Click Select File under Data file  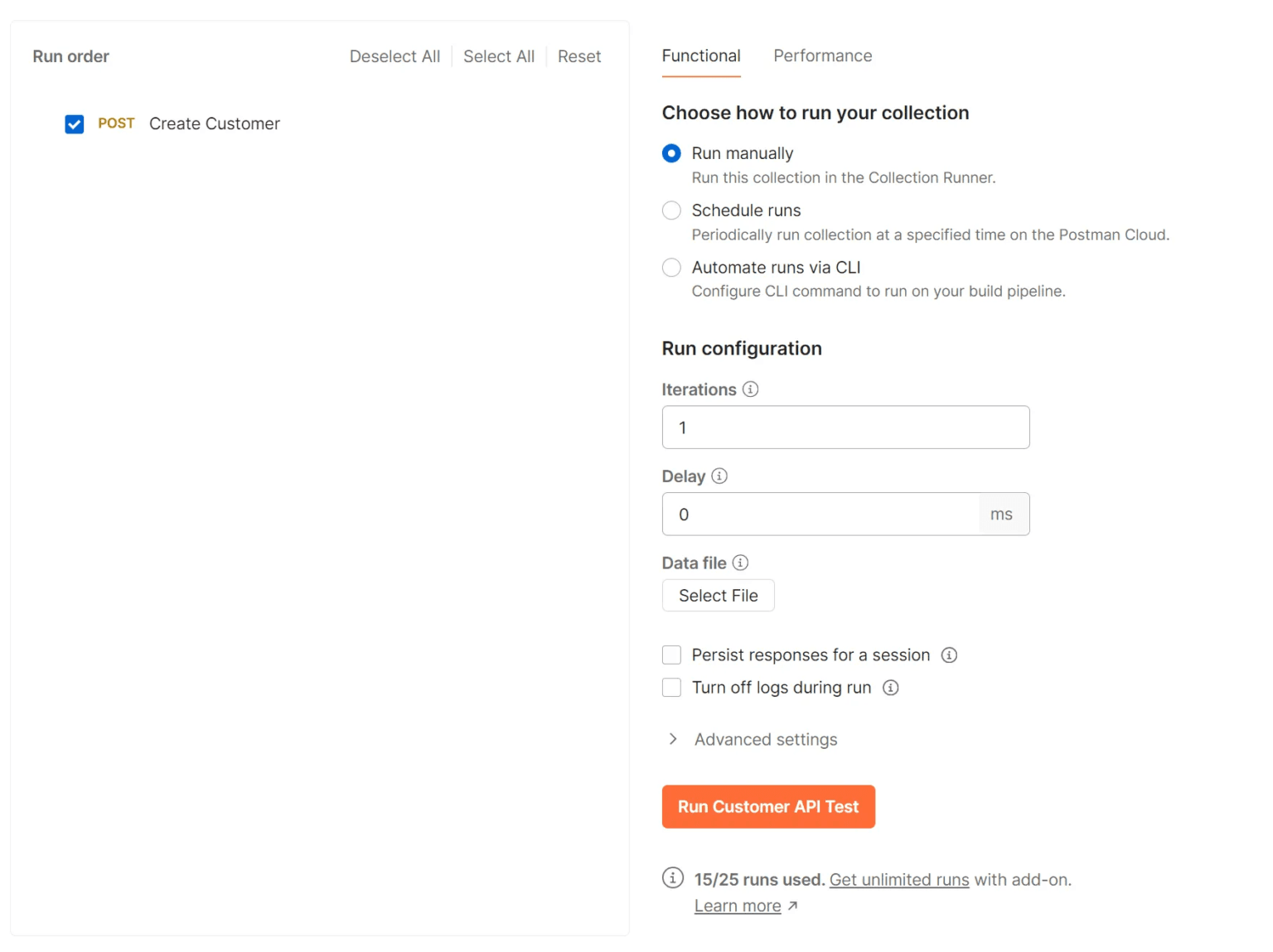click(718, 595)
